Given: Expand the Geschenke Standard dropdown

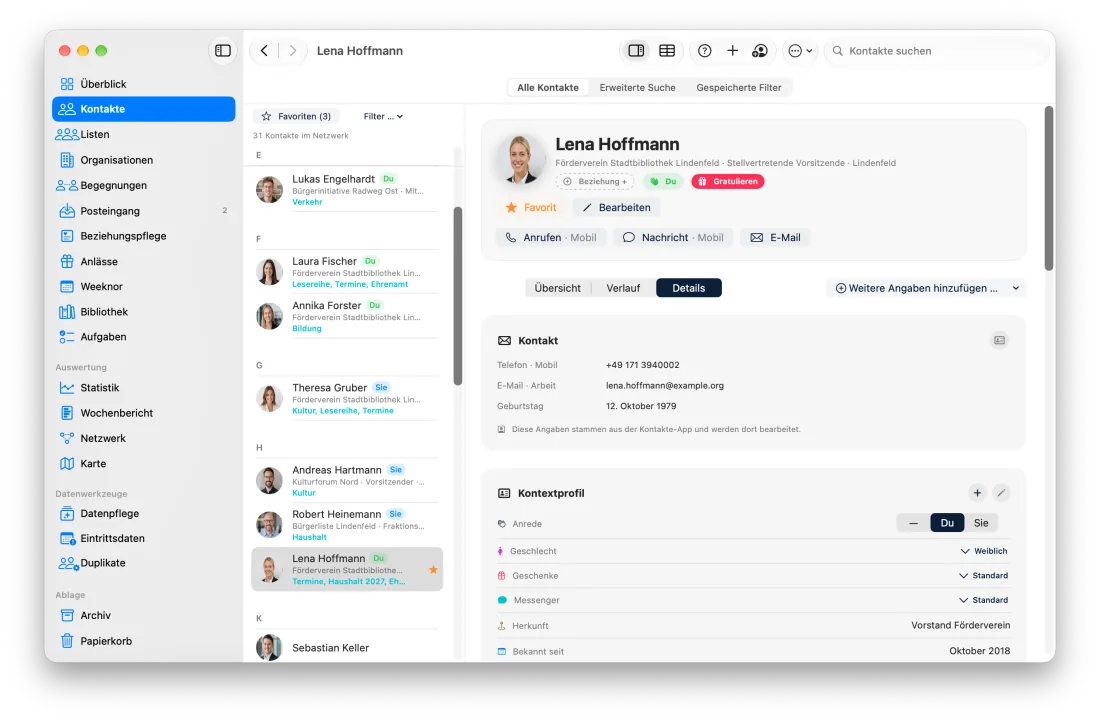Looking at the screenshot, I should click(984, 576).
